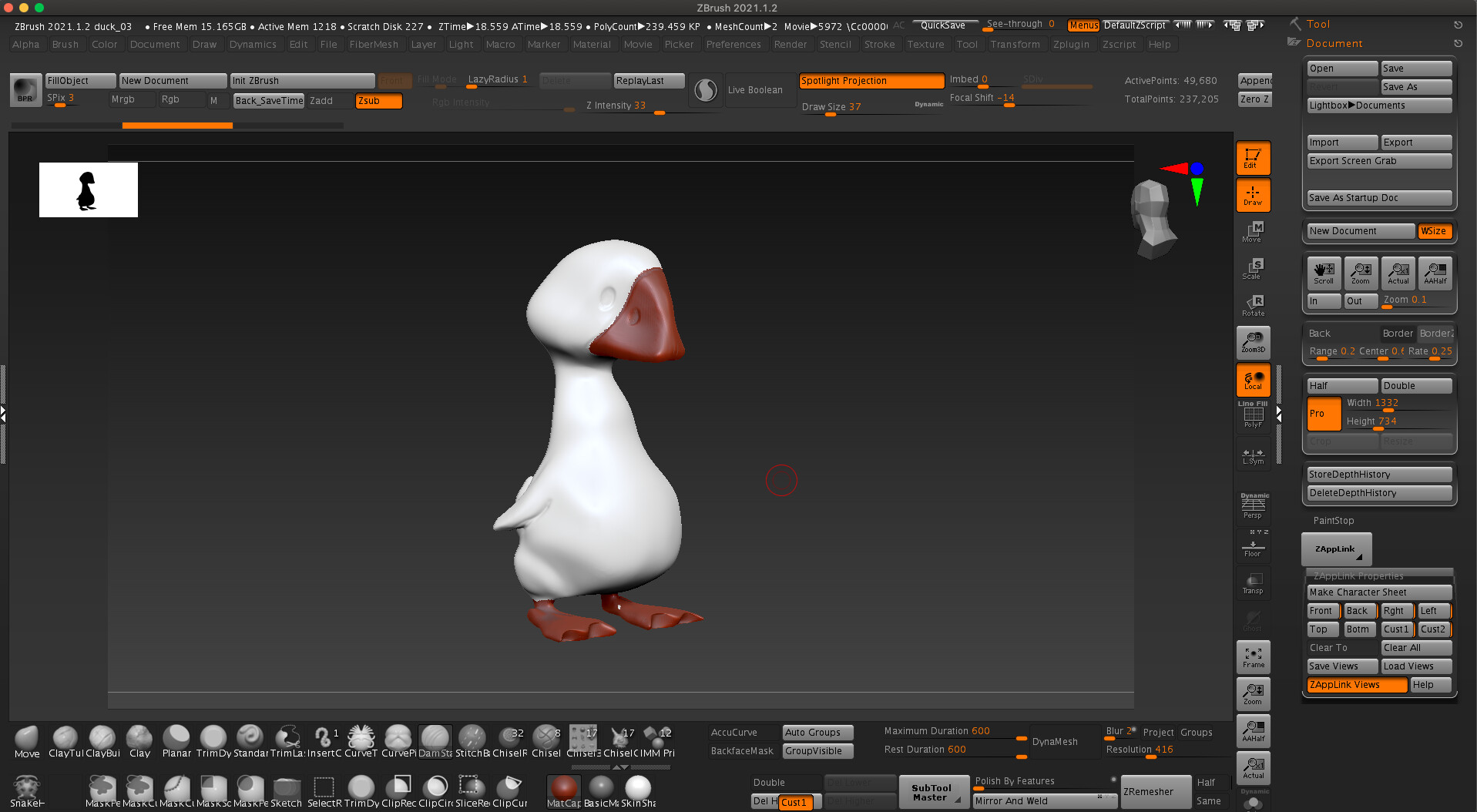Open the FiberMesh menu

pyautogui.click(x=374, y=44)
